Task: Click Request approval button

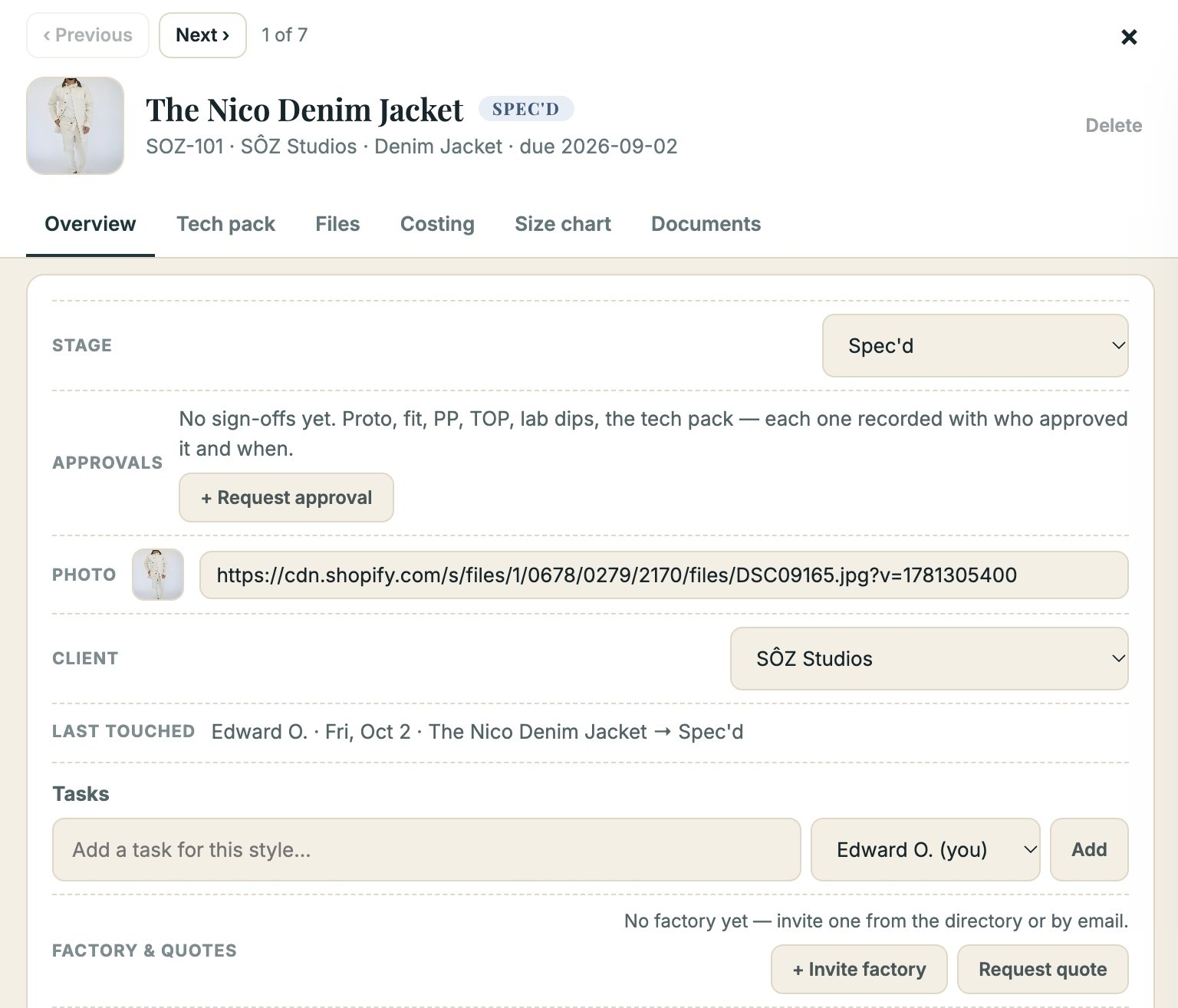Action: coord(286,498)
